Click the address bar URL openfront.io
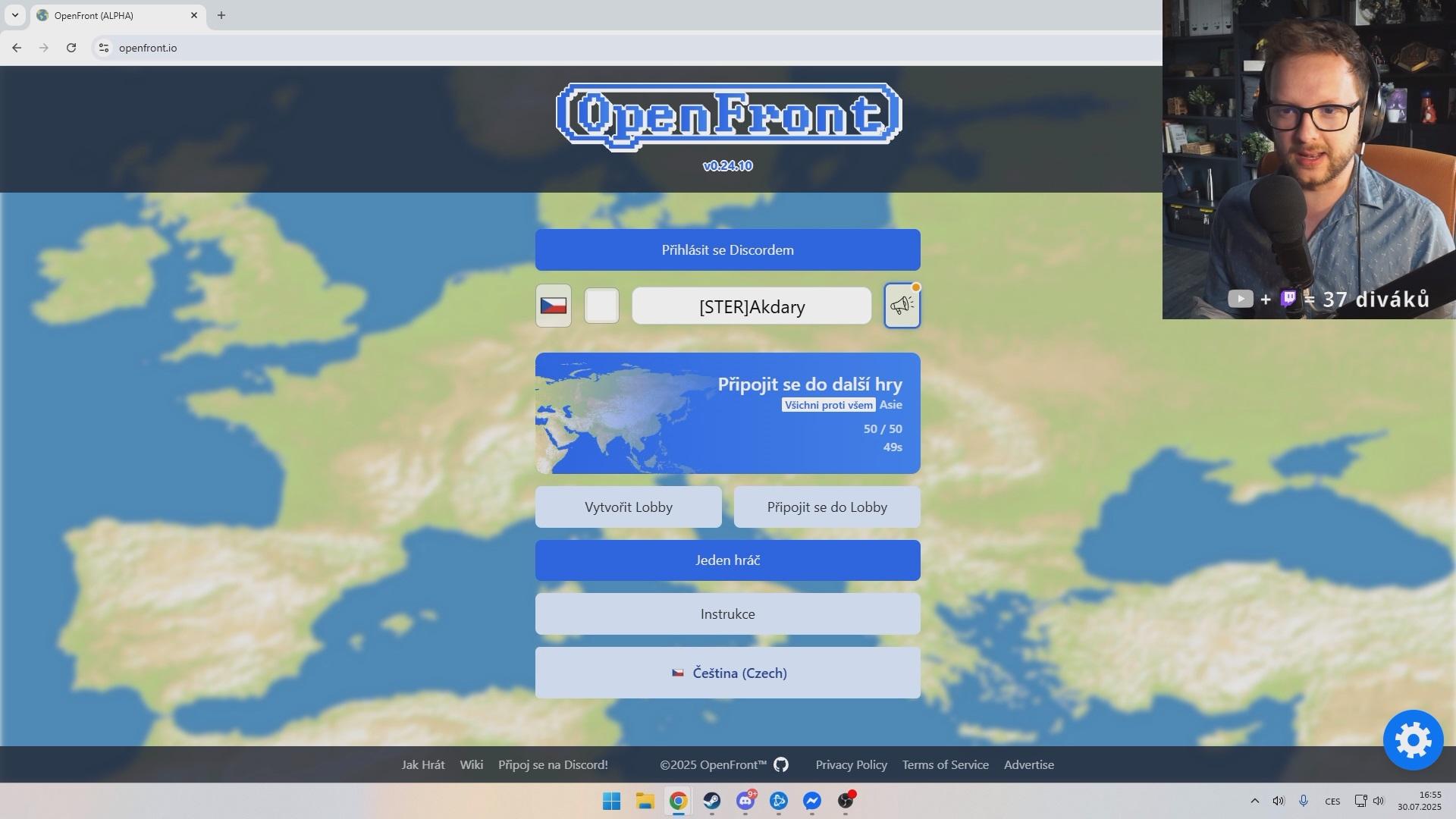The image size is (1456, 819). 148,48
